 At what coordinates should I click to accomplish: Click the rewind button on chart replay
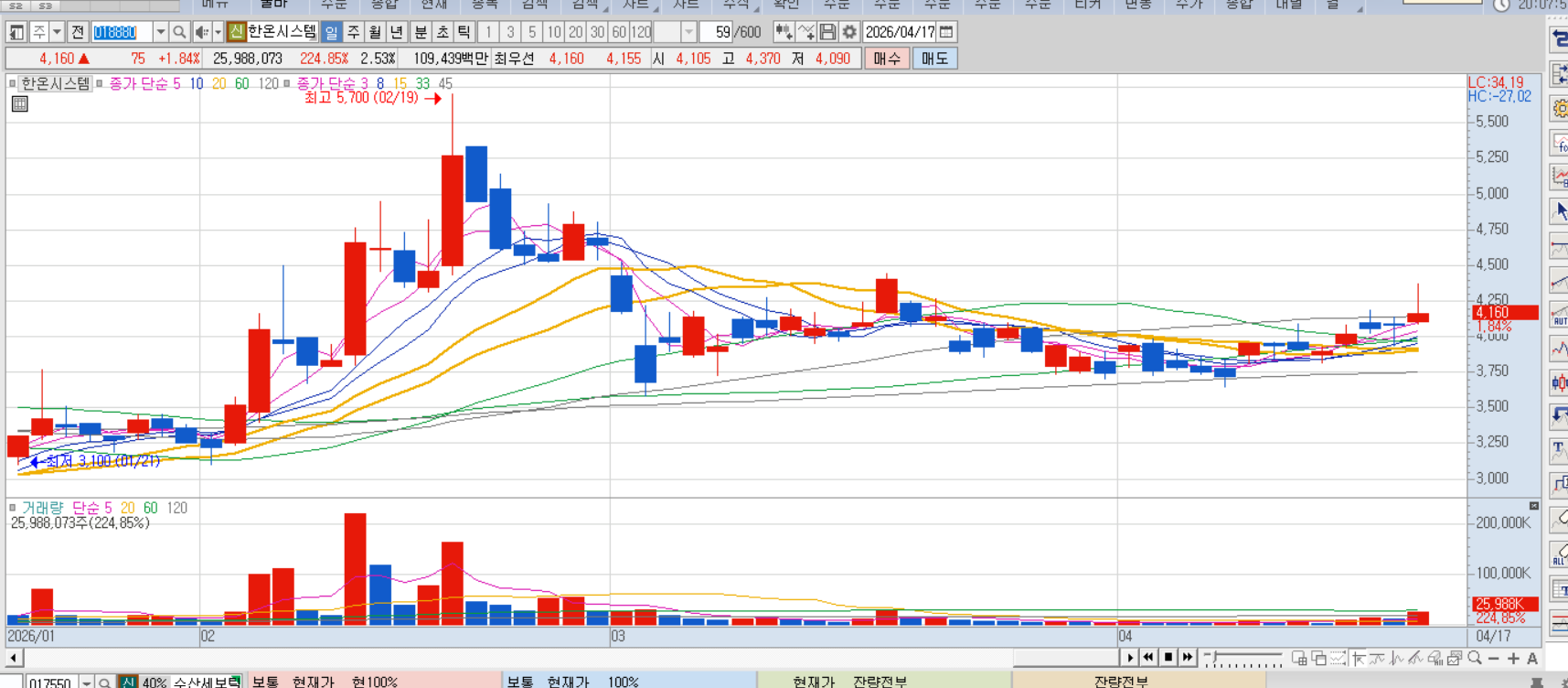(x=1148, y=658)
